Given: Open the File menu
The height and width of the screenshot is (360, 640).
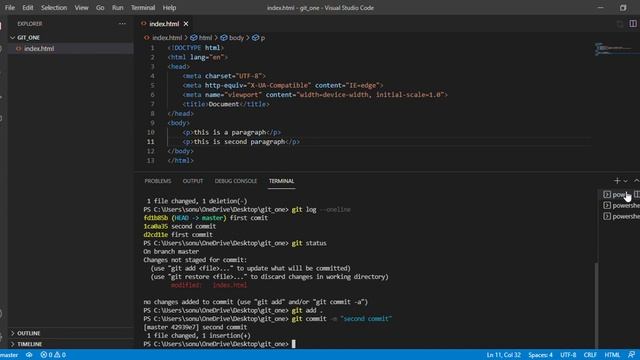Looking at the screenshot, I should (10, 8).
